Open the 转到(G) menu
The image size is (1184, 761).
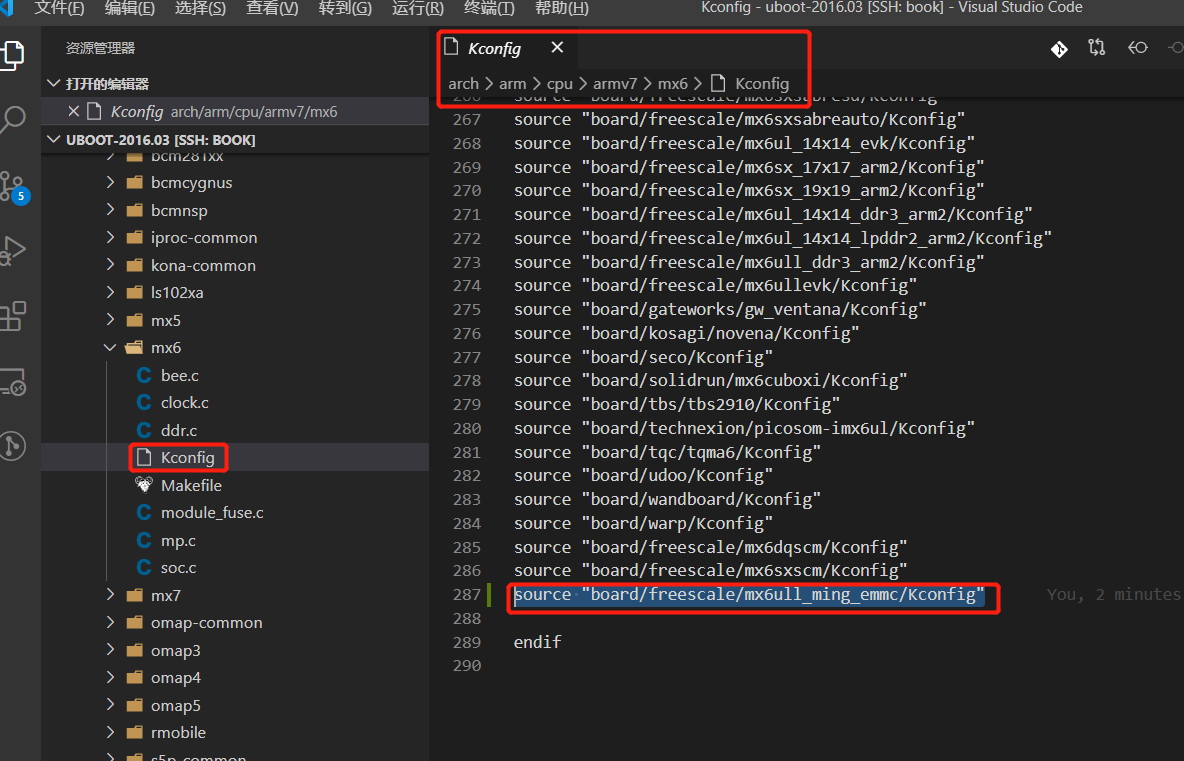click(345, 8)
